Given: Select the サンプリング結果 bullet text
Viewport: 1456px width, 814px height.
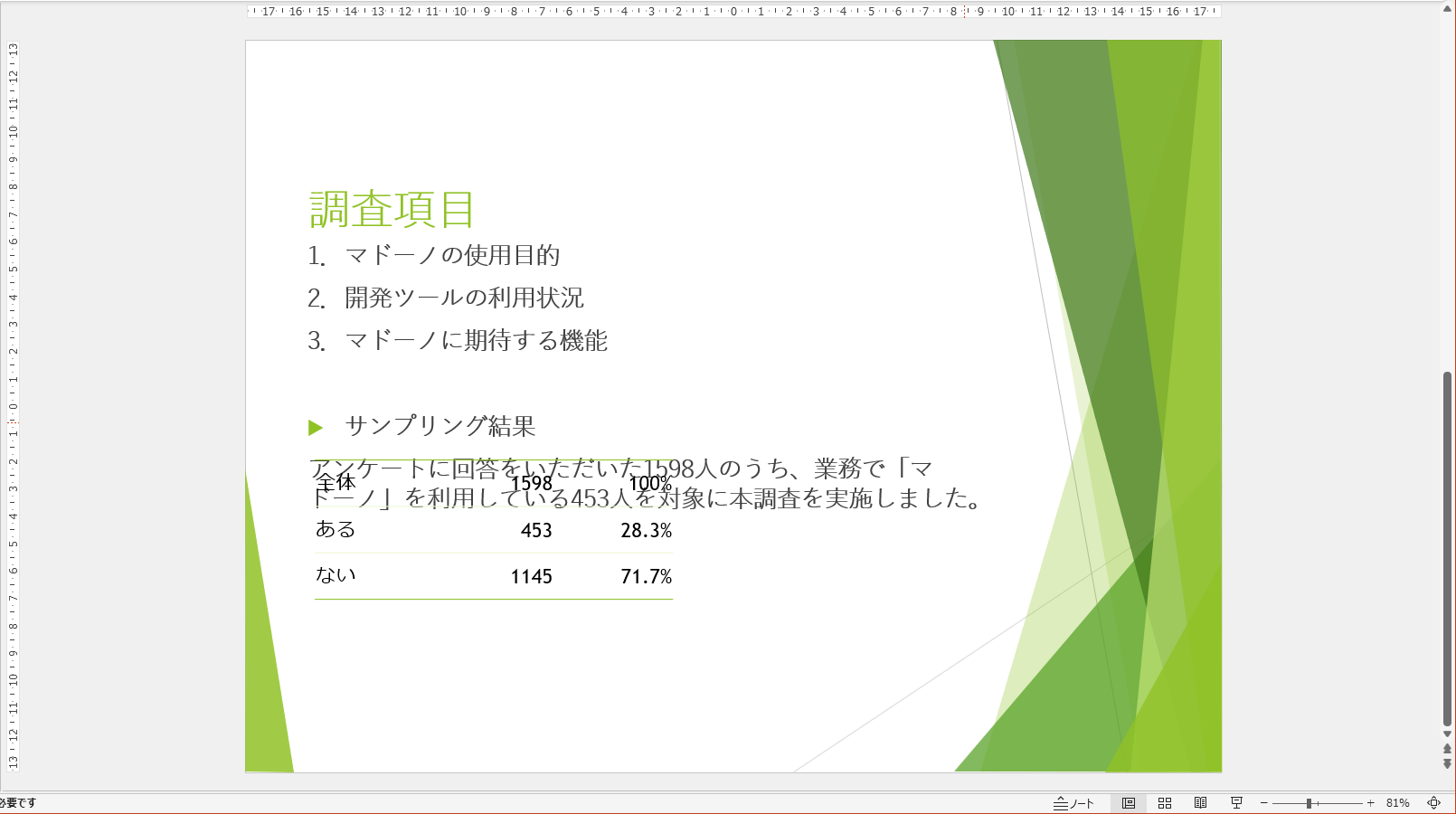Looking at the screenshot, I should point(440,426).
